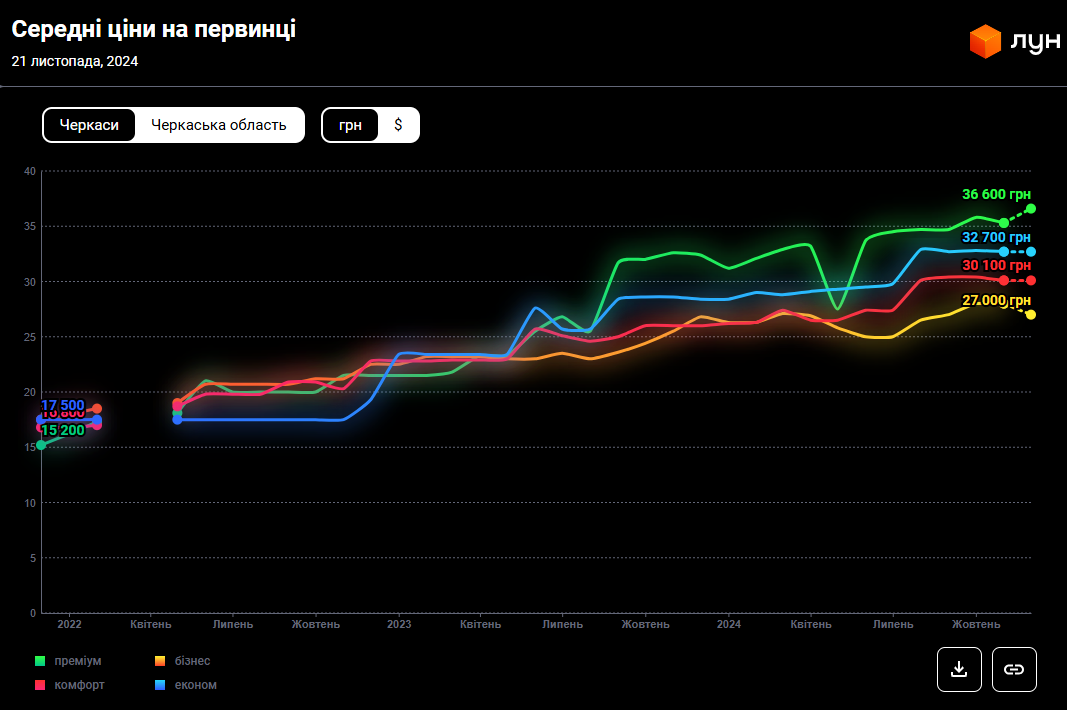
Task: Click the green преміум color square
Action: [x=40, y=661]
